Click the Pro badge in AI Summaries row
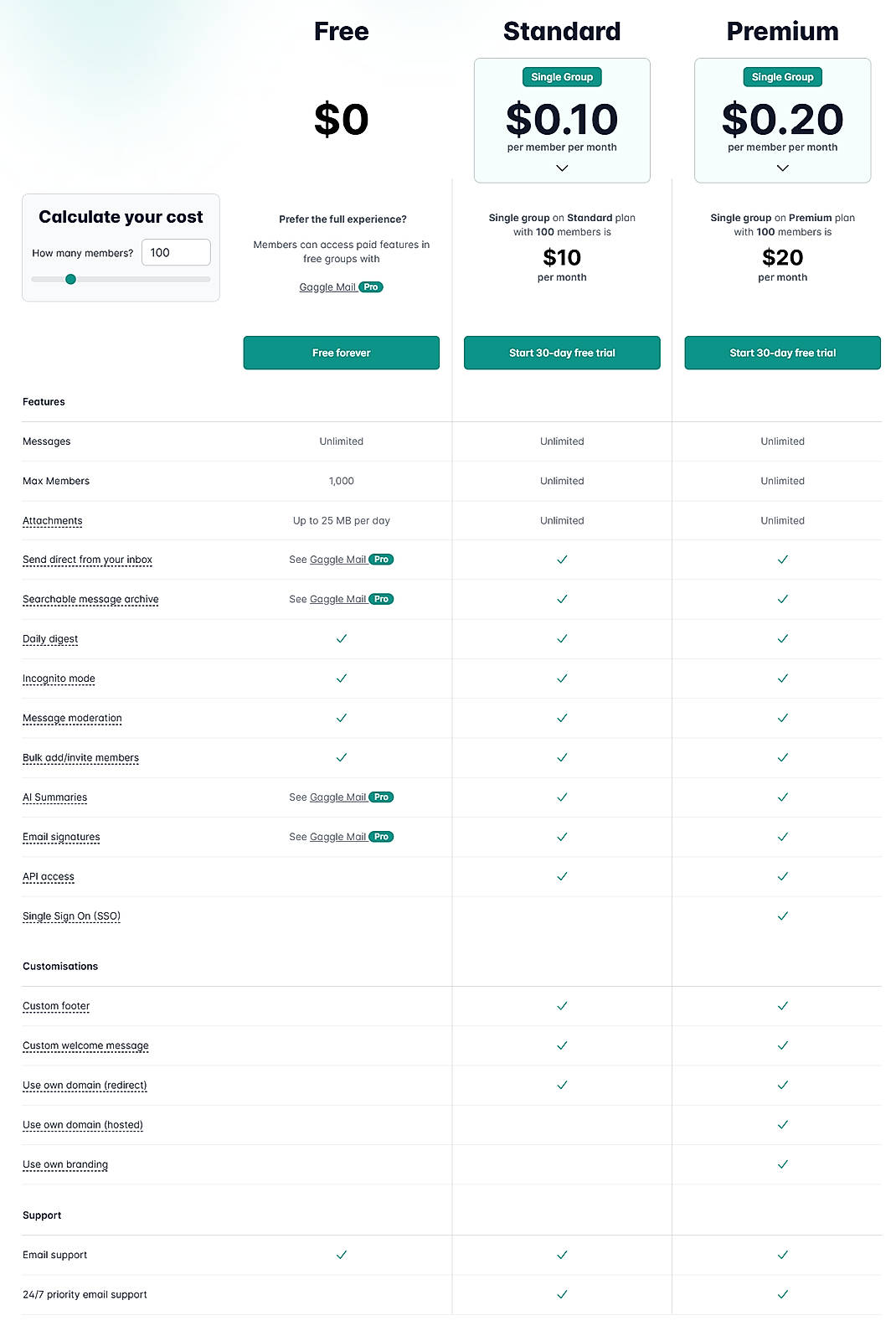Image resolution: width=896 pixels, height=1326 pixels. pos(380,797)
